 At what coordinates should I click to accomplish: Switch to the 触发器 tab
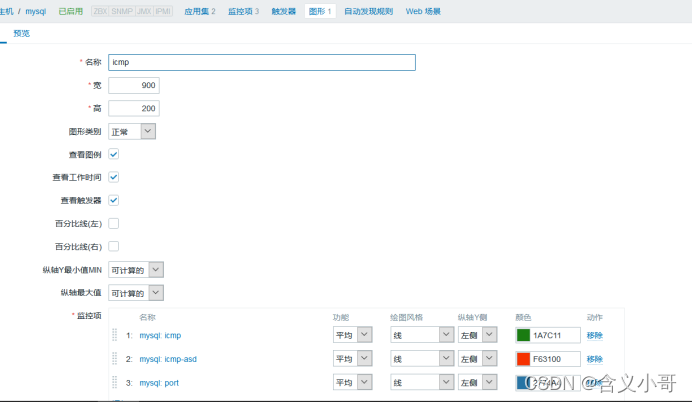(283, 11)
